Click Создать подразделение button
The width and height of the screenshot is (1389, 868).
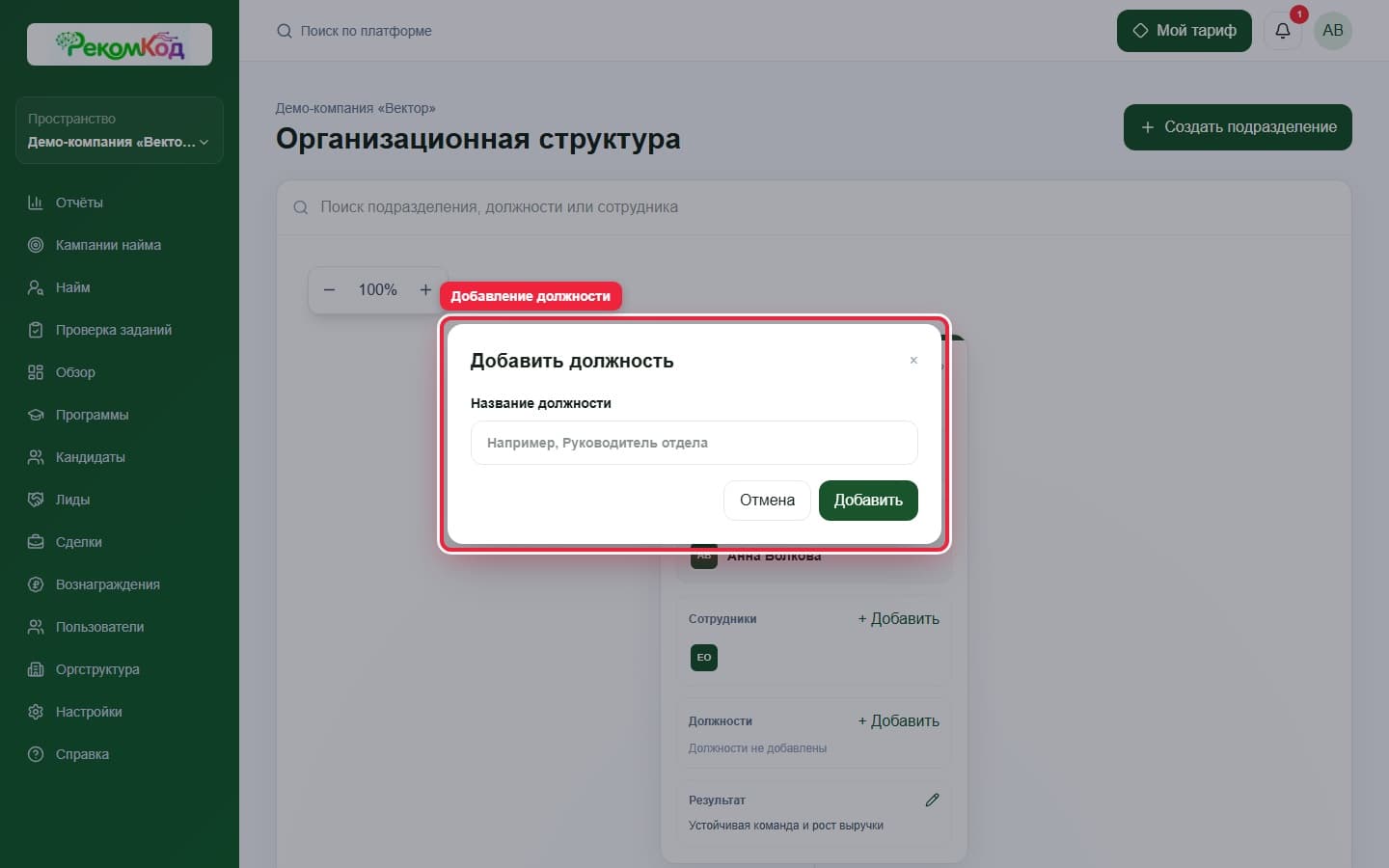click(1238, 127)
